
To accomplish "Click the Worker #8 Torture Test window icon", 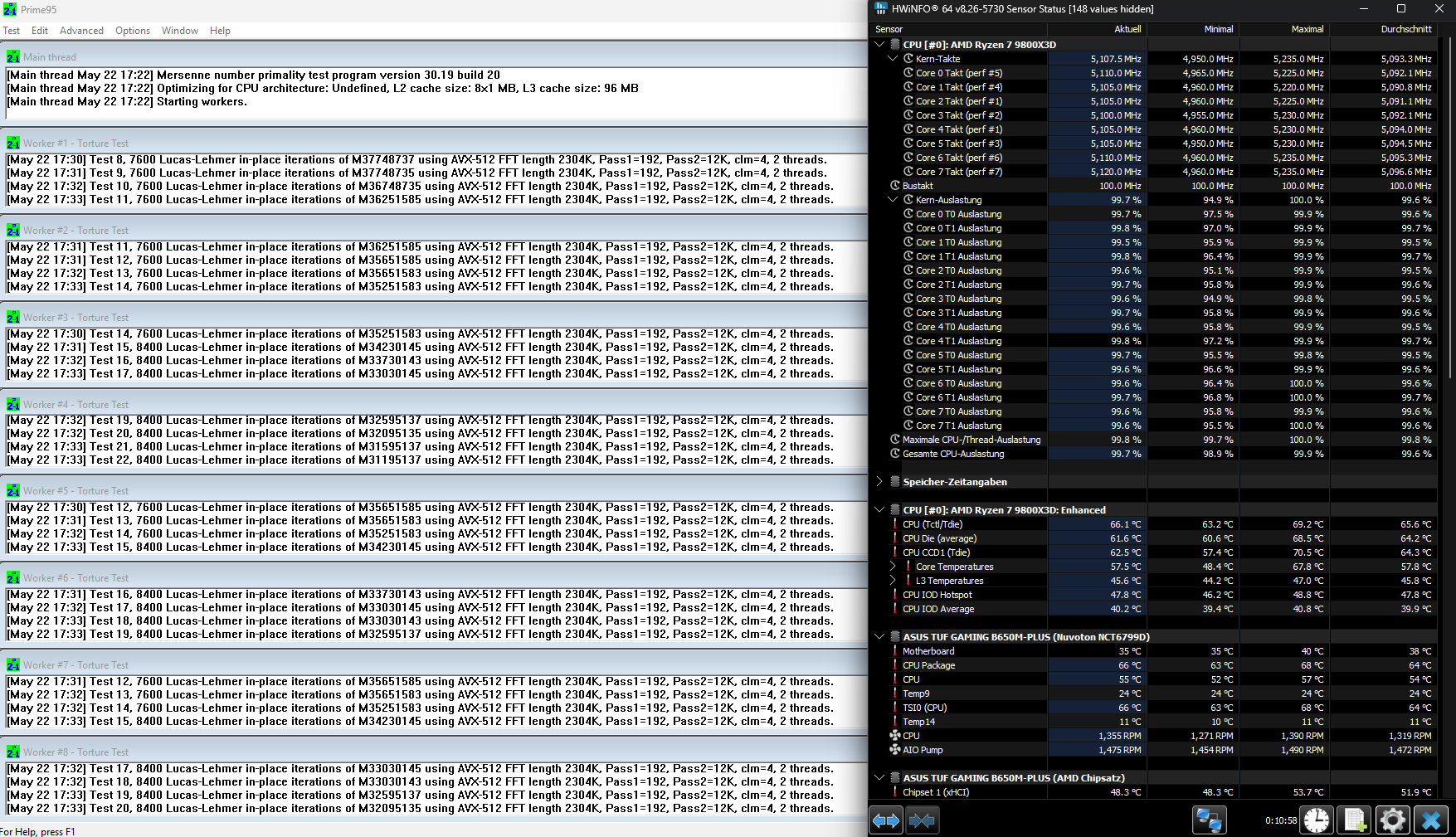I will [x=13, y=752].
